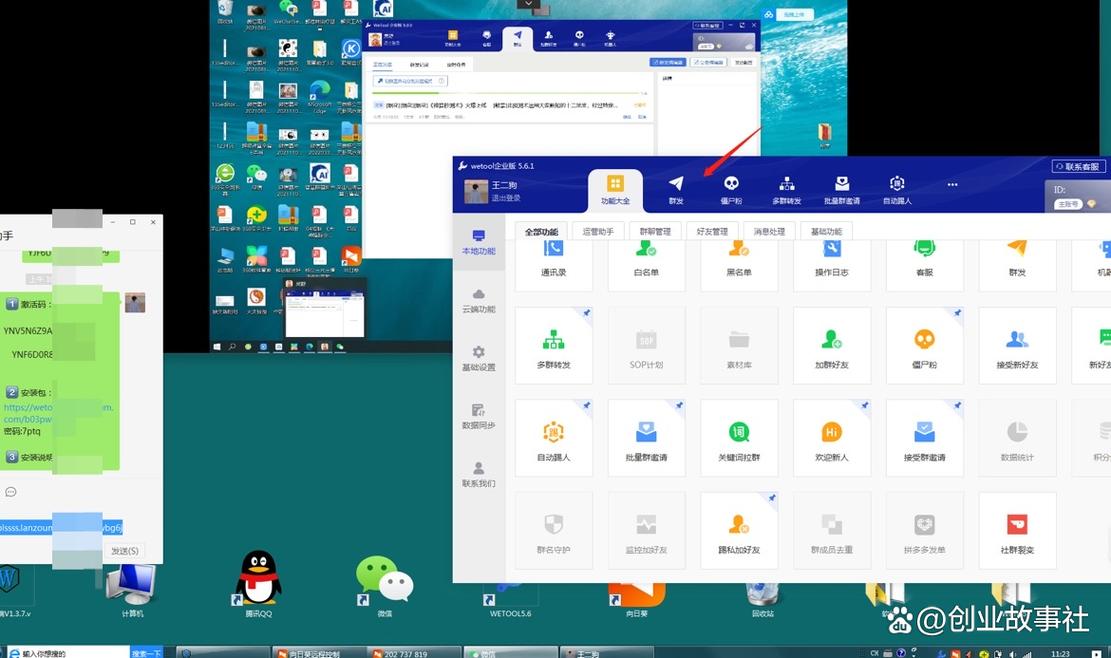Toggle the pin on the 自动踢人 tile
Viewport: 1111px width, 658px height.
coord(587,405)
